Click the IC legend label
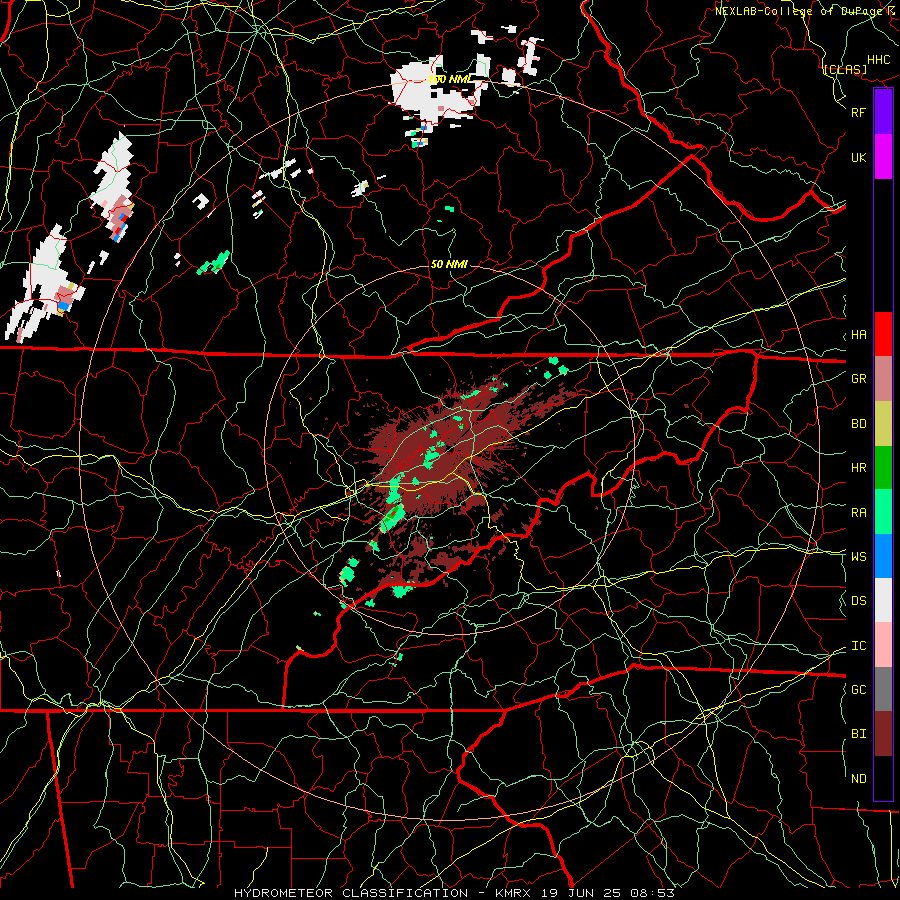Viewport: 900px width, 900px height. point(858,646)
